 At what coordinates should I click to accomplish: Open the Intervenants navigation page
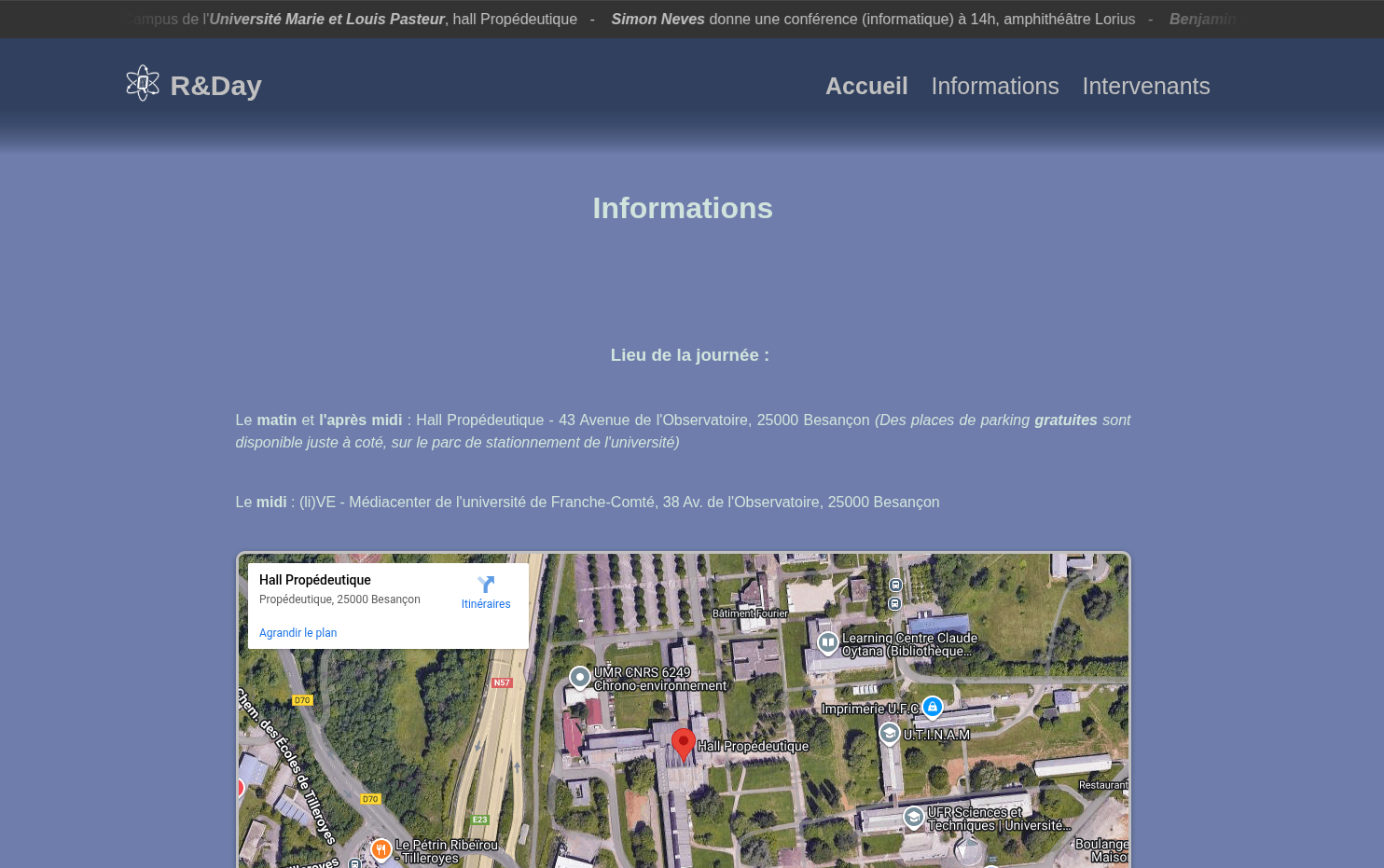coord(1145,86)
